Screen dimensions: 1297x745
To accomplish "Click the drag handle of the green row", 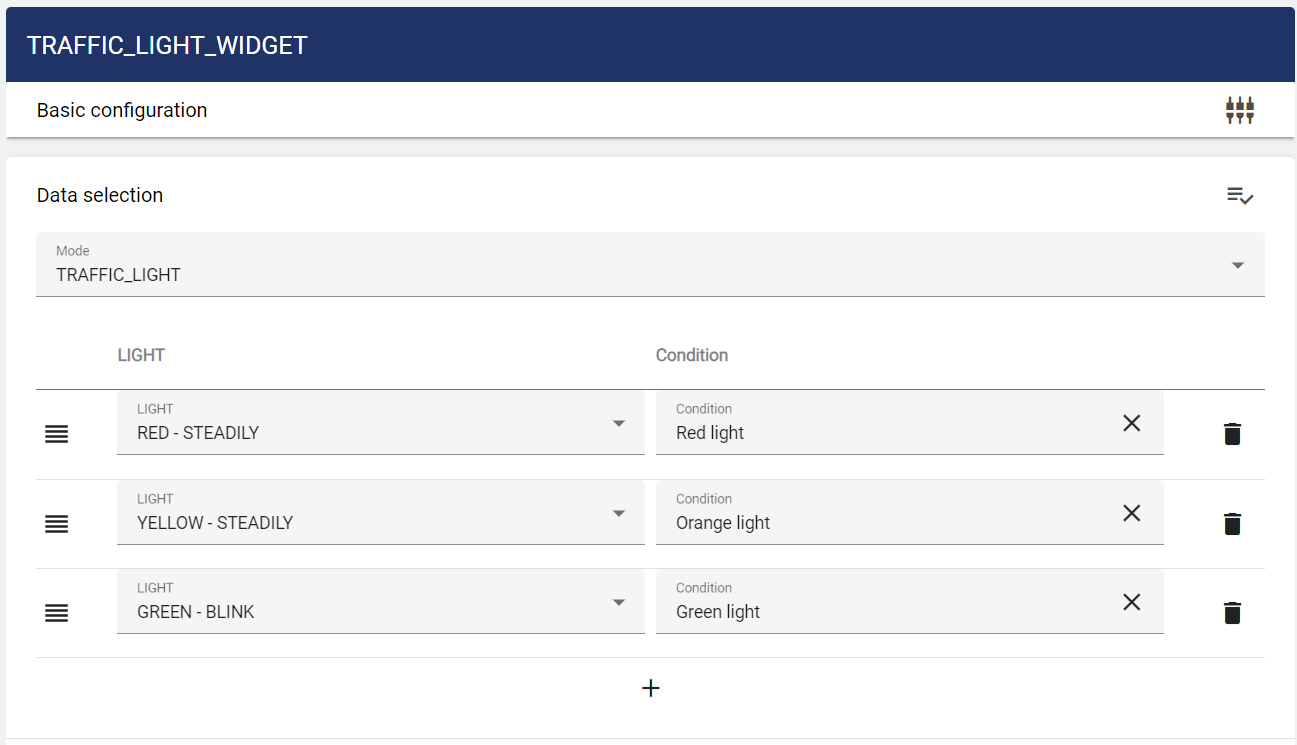I will pos(57,613).
